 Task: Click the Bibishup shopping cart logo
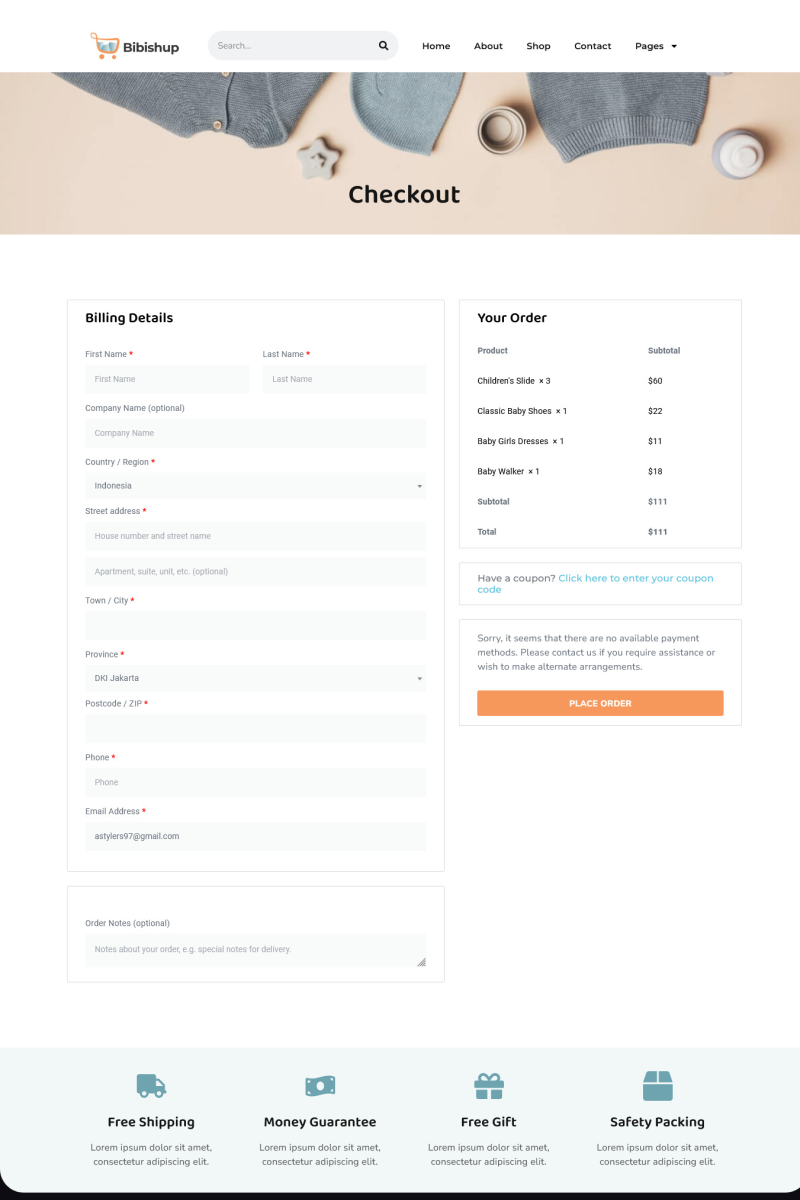pyautogui.click(x=104, y=45)
